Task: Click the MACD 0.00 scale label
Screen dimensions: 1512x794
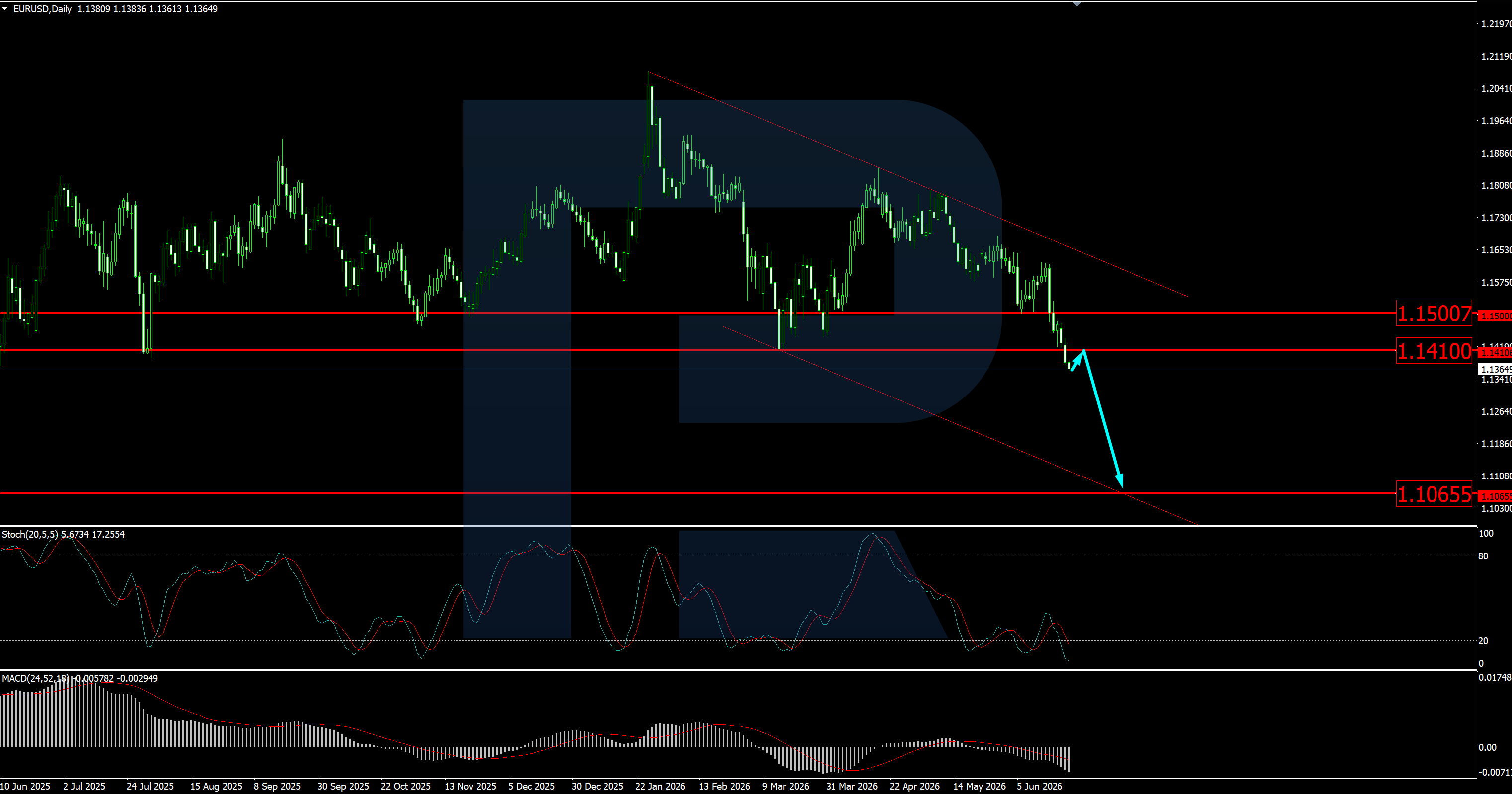Action: tap(1487, 748)
